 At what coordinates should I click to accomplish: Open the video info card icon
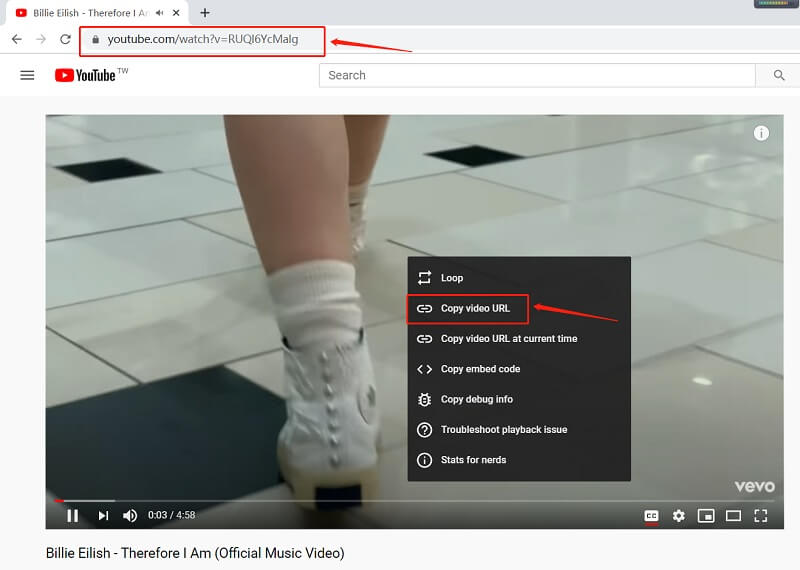(761, 133)
